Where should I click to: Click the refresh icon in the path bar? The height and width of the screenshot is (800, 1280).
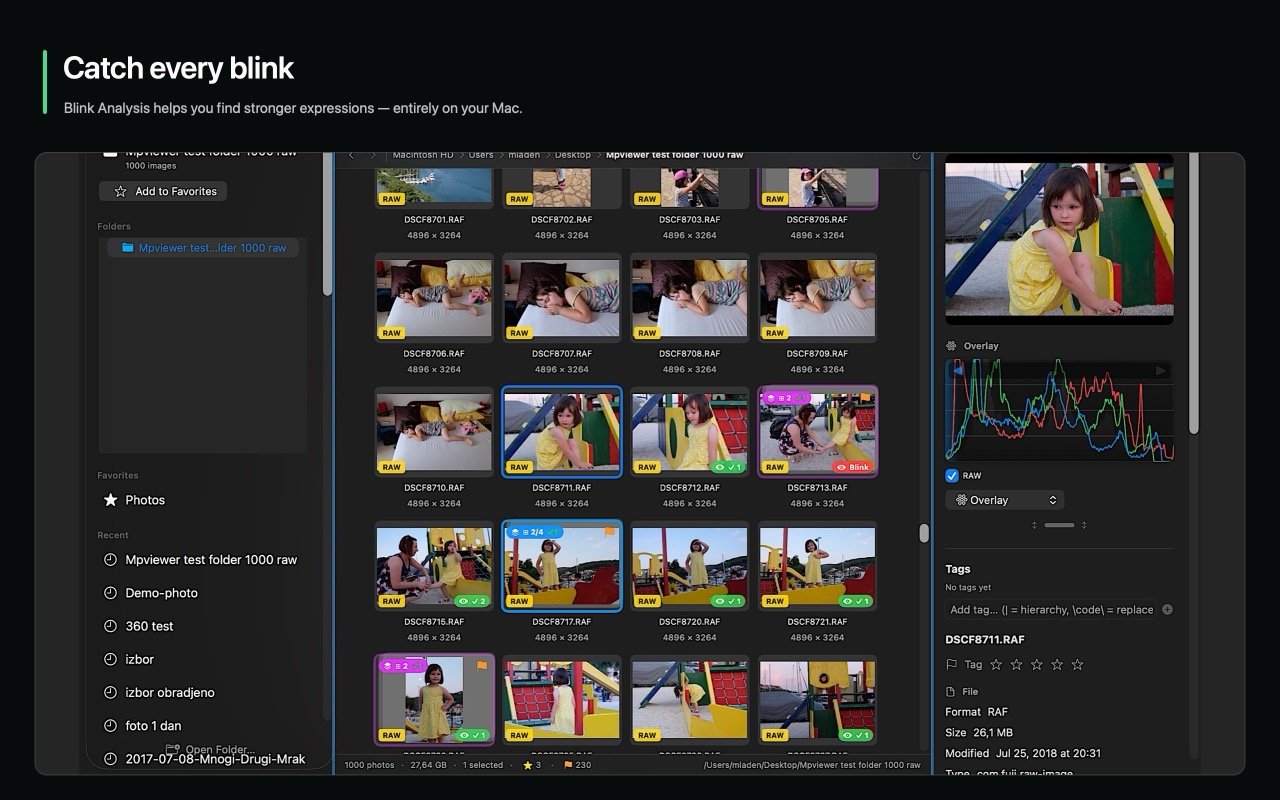pos(916,155)
